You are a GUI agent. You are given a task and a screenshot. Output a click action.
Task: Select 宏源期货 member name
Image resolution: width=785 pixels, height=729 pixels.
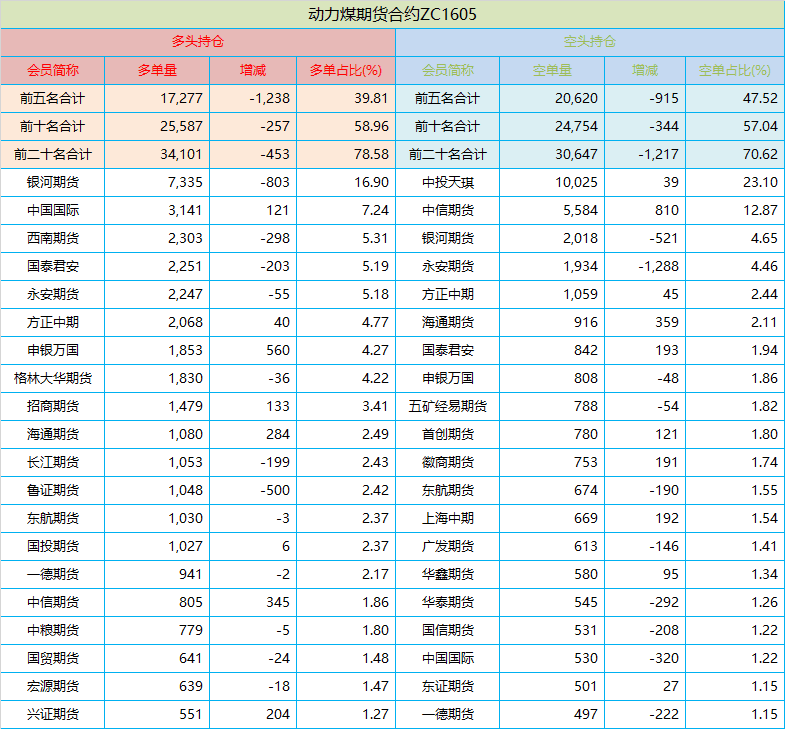53,687
